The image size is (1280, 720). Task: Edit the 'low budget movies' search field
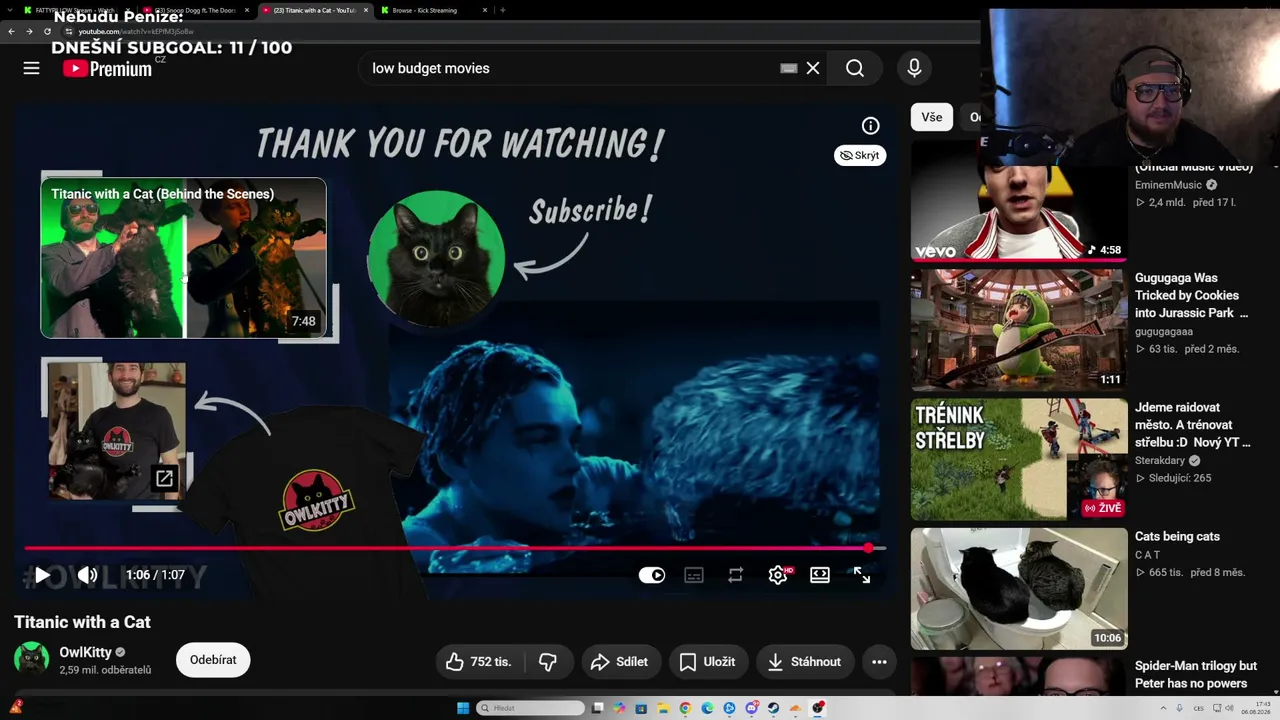point(570,68)
